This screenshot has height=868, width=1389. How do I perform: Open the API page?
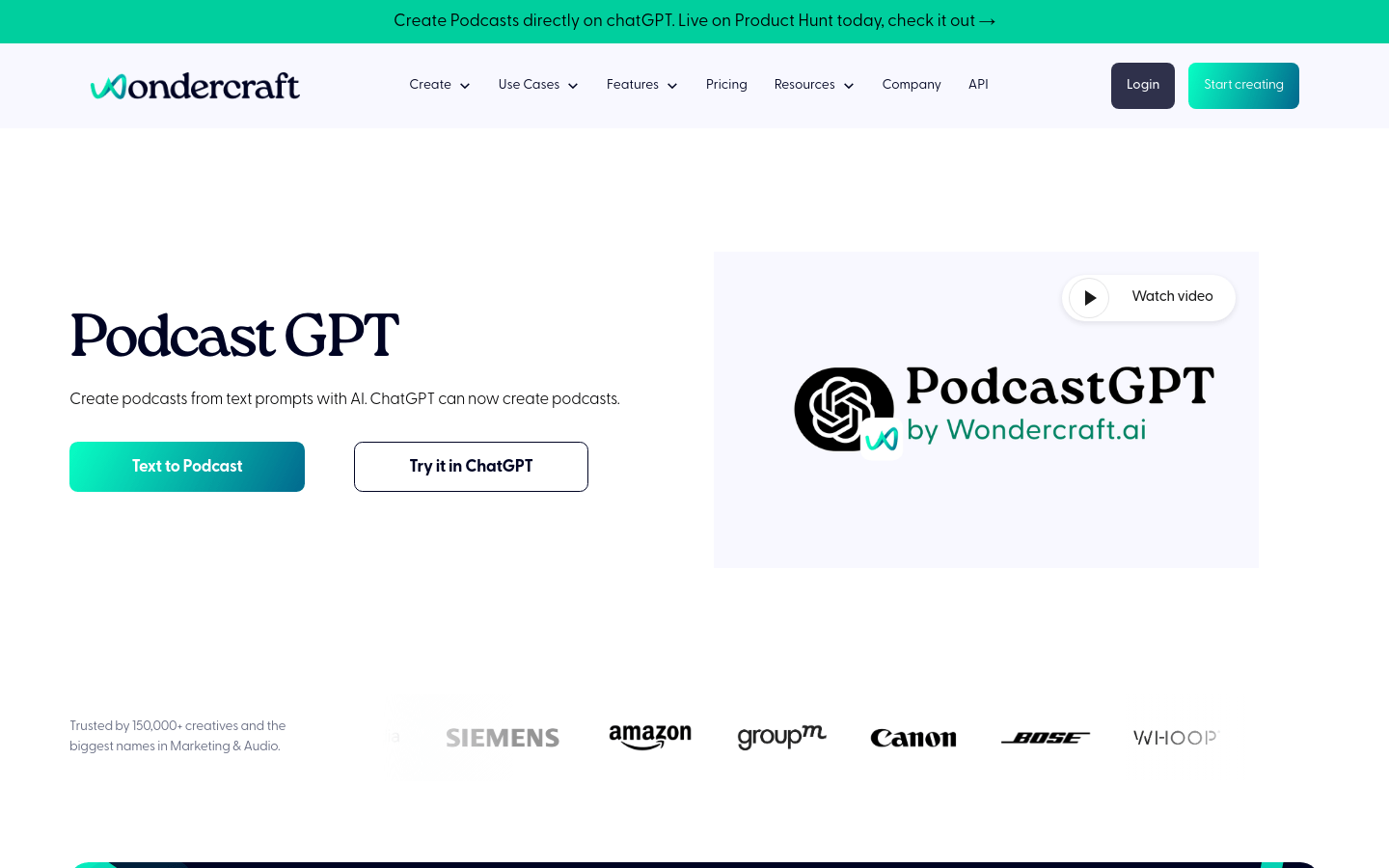pos(978,85)
